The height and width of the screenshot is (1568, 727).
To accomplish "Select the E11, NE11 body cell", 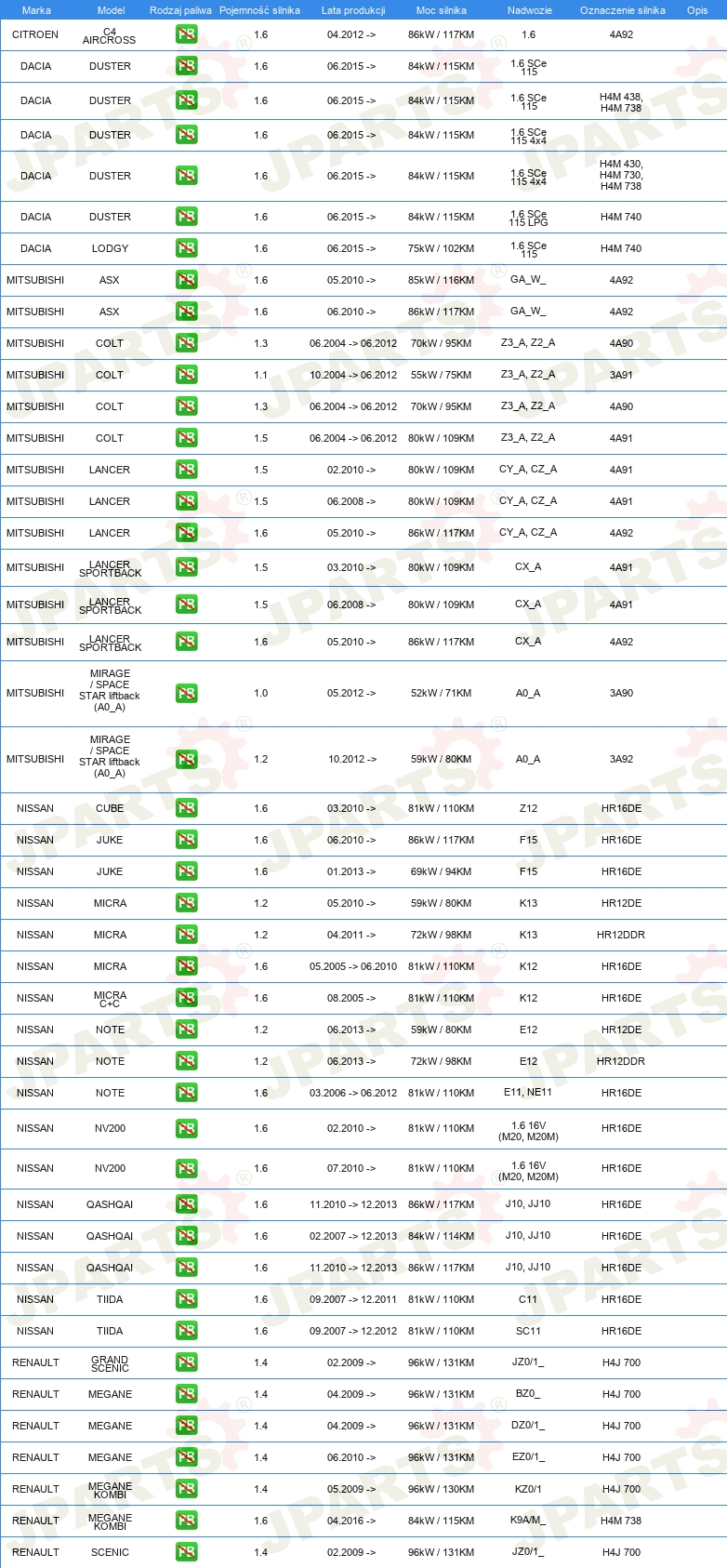I will coord(528,1093).
